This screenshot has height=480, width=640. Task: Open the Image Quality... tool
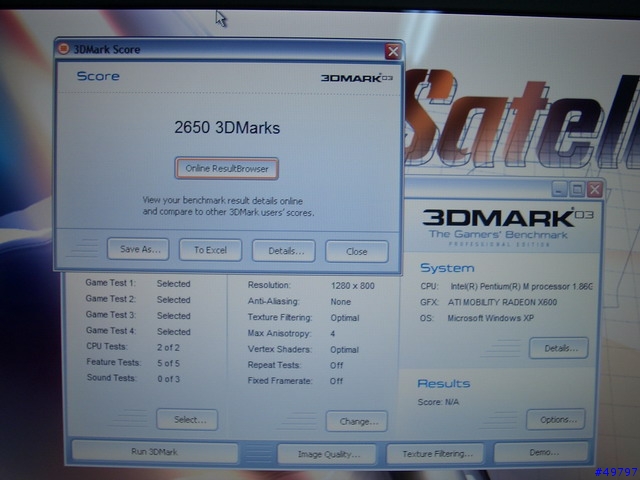(x=327, y=454)
